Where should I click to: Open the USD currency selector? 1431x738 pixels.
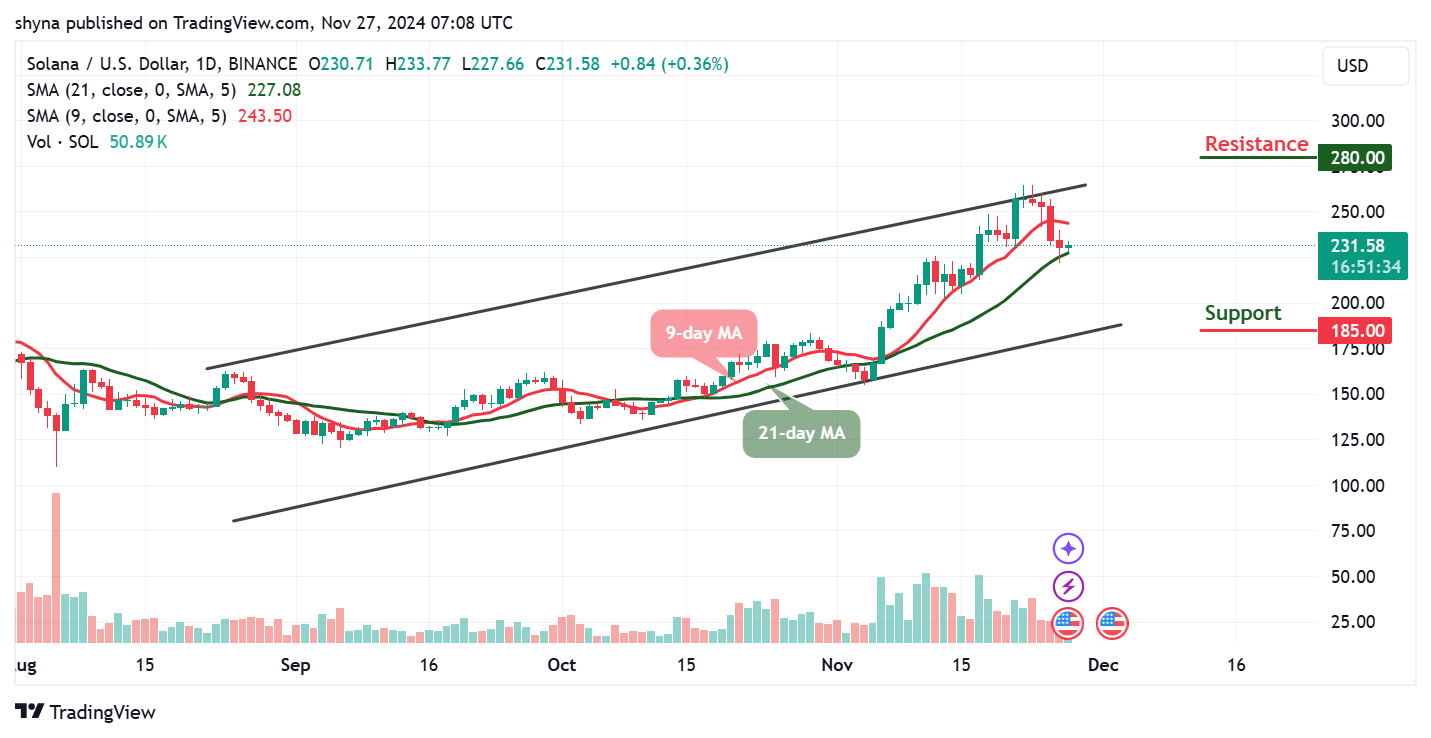(x=1365, y=66)
